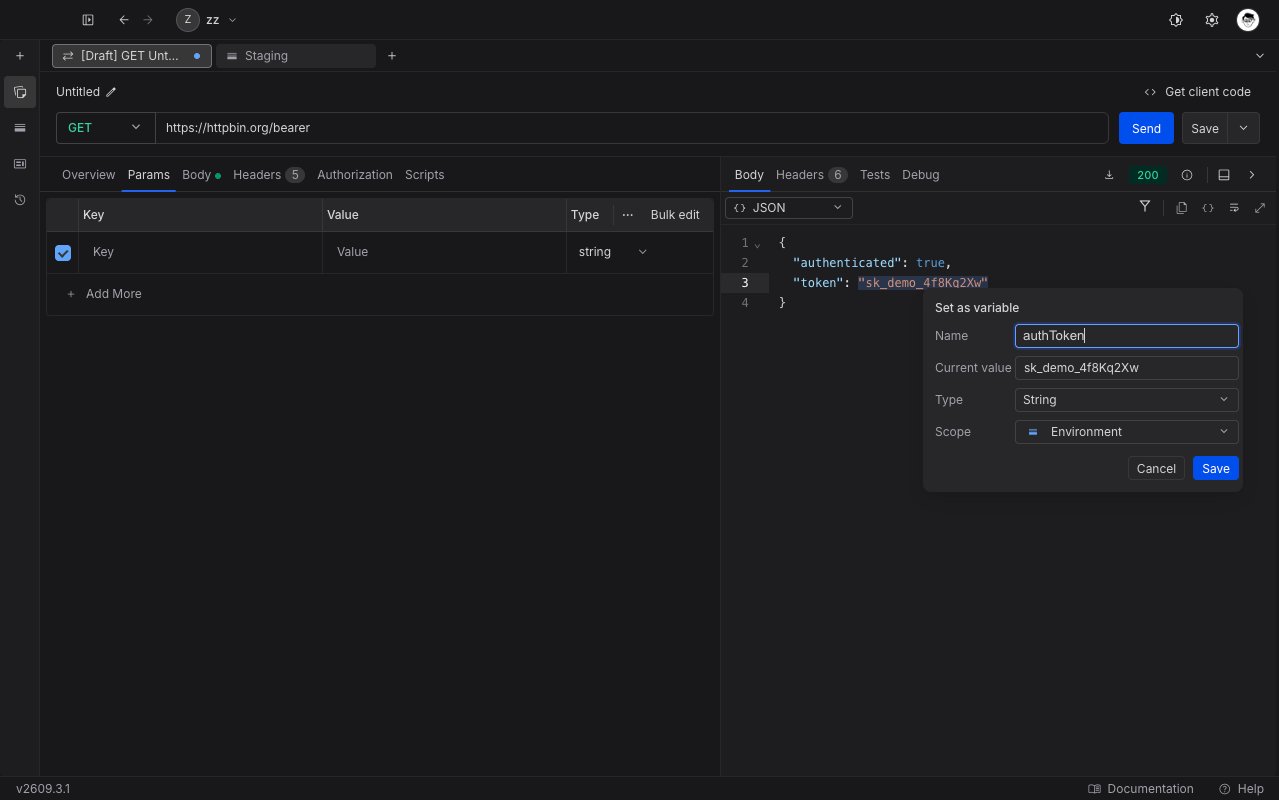The width and height of the screenshot is (1279, 800).
Task: Go forward with the right arrow icon
Action: pos(148,20)
